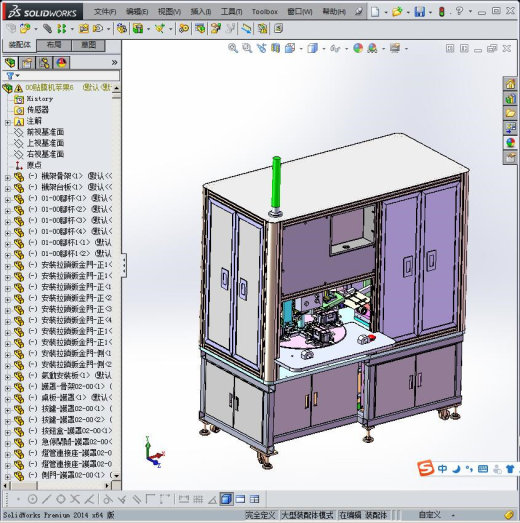This screenshot has height=523, width=520.
Task: Select 前视基准面 plane in tree
Action: pos(45,132)
